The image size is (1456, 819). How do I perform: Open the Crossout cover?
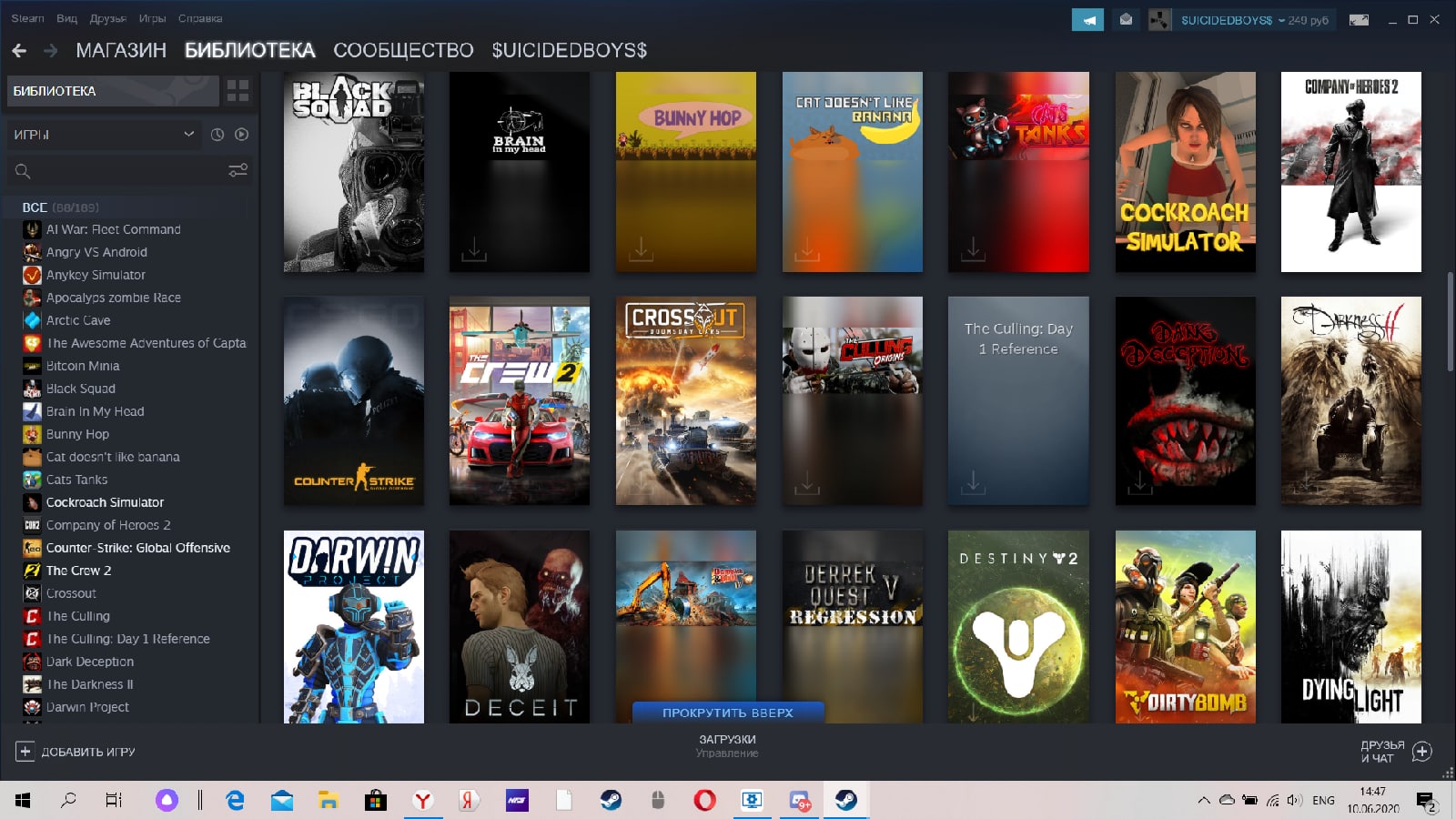[686, 400]
